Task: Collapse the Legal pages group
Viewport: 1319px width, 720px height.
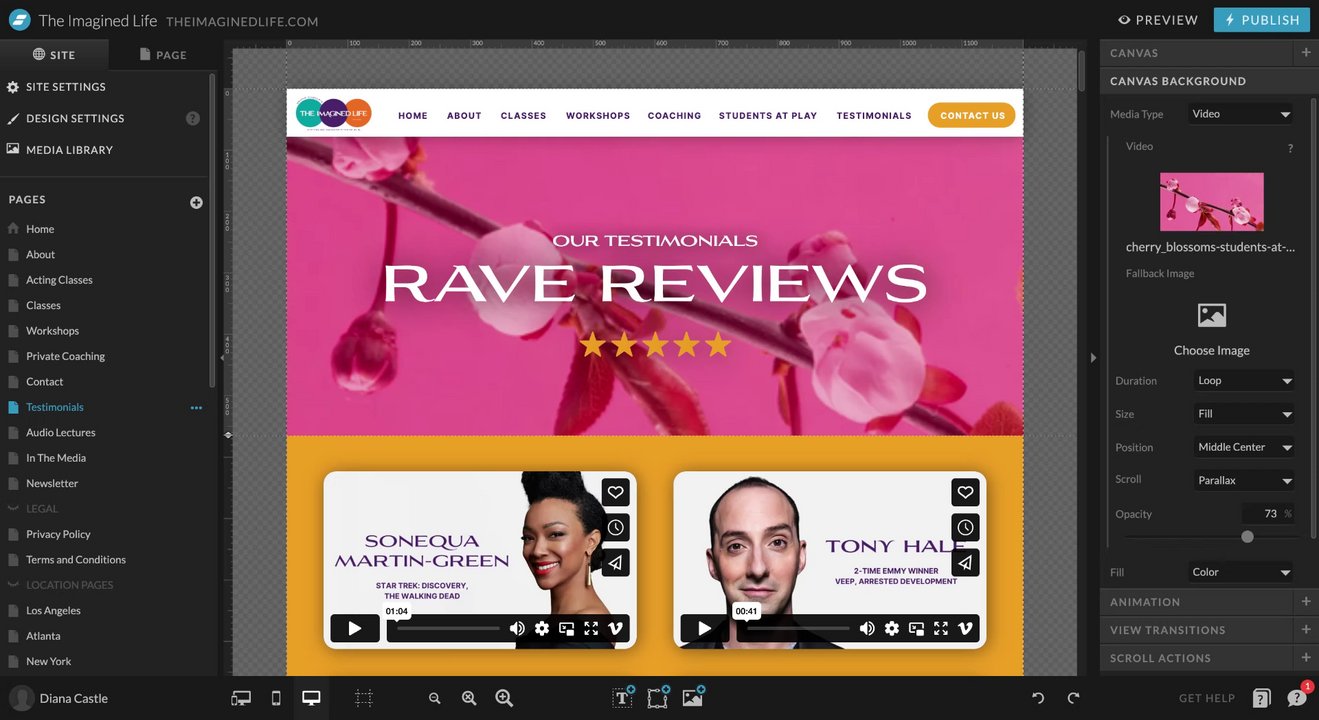Action: 13,509
